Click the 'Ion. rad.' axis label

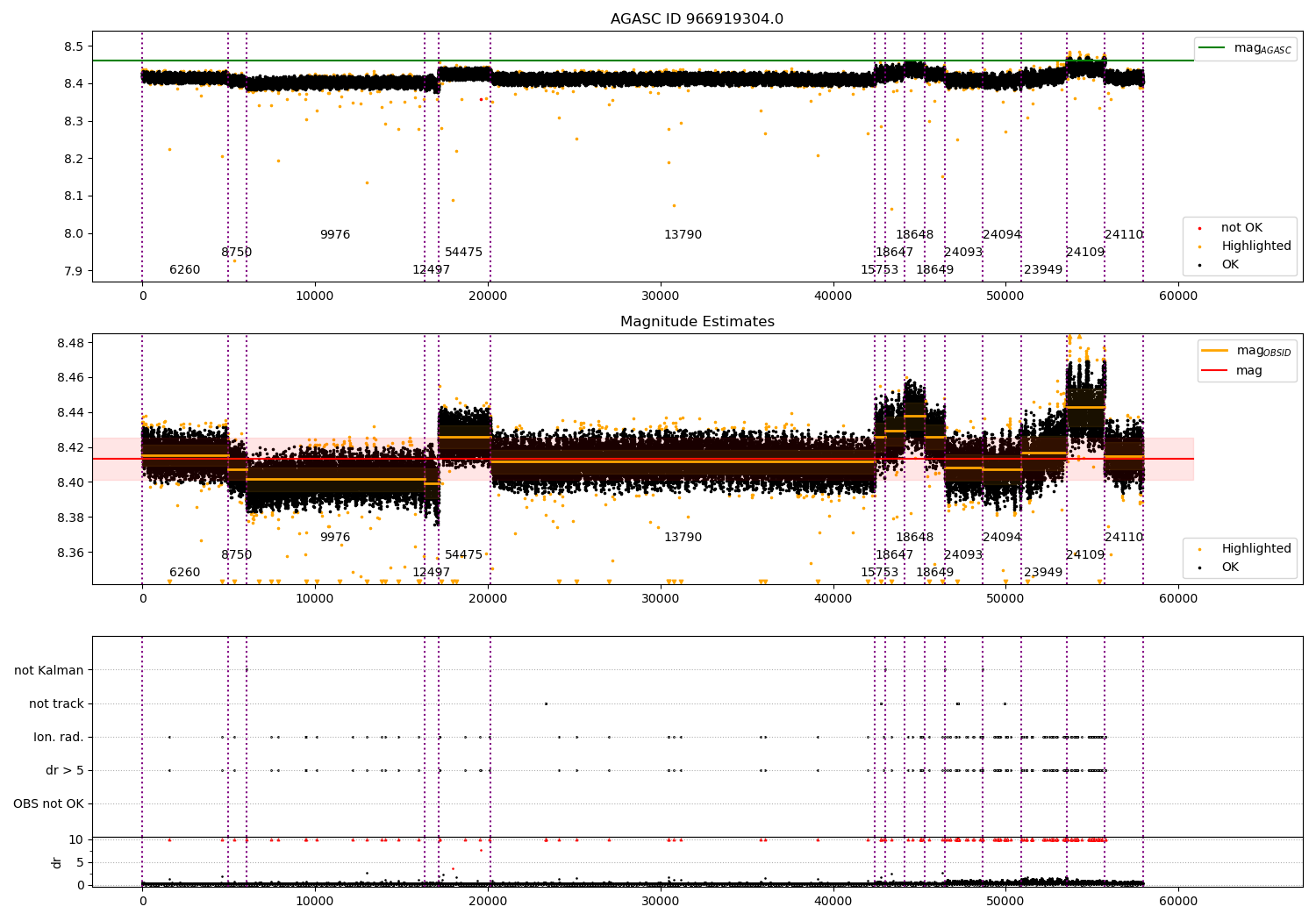click(x=59, y=737)
